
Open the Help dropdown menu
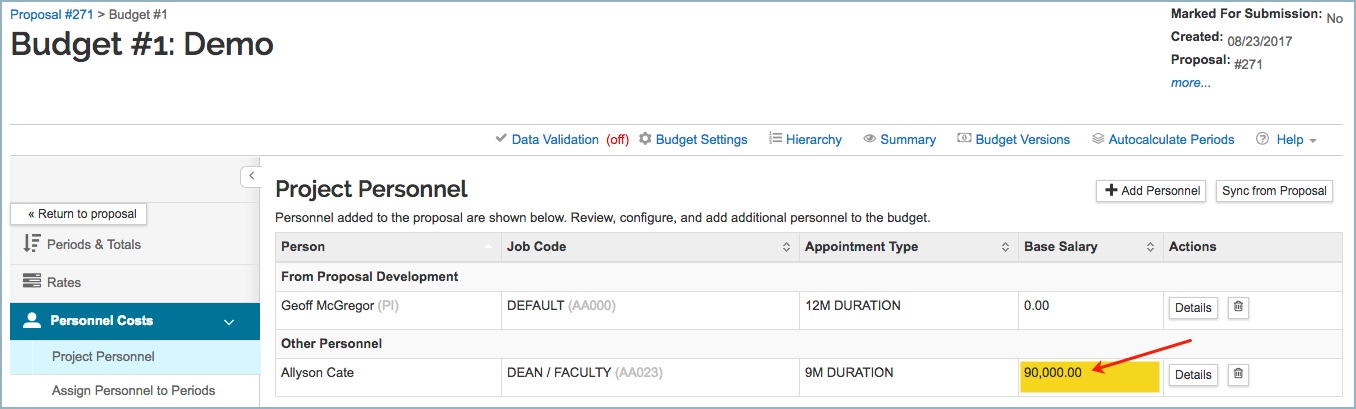pos(1289,140)
